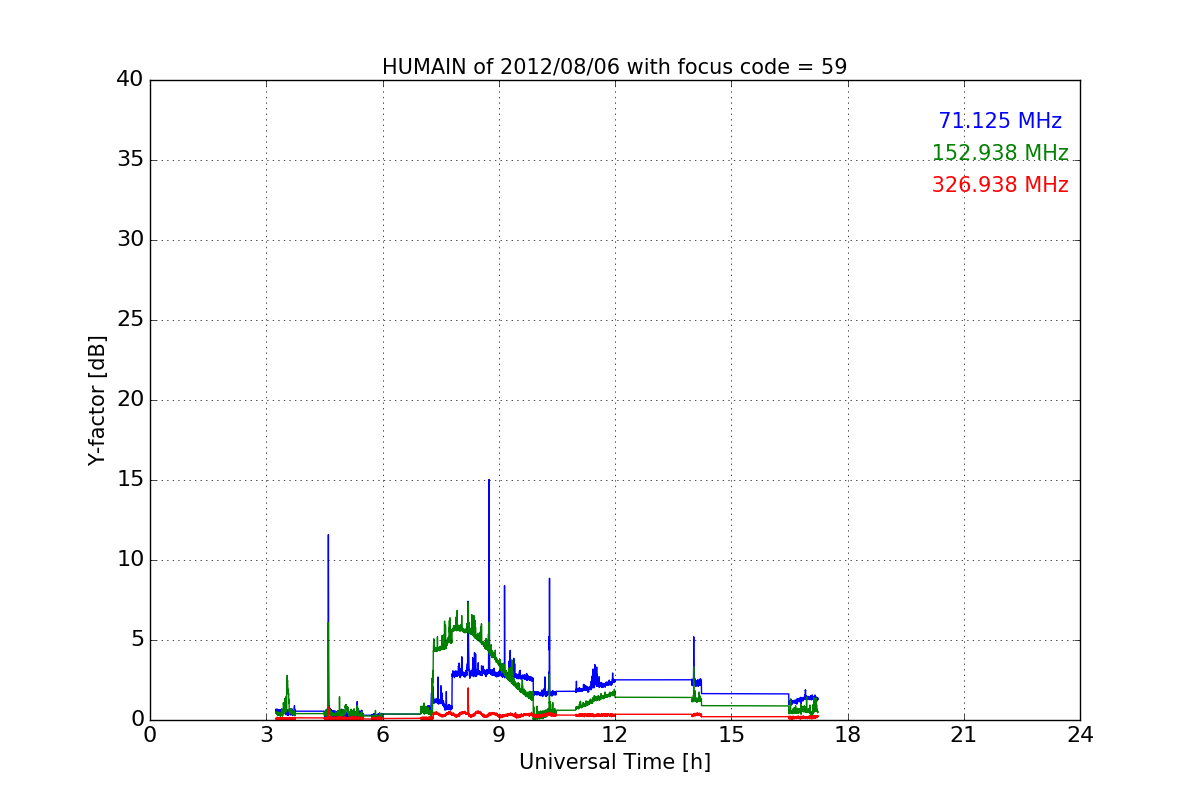
Task: Click the y-axis tick label 5
Action: coord(136,640)
